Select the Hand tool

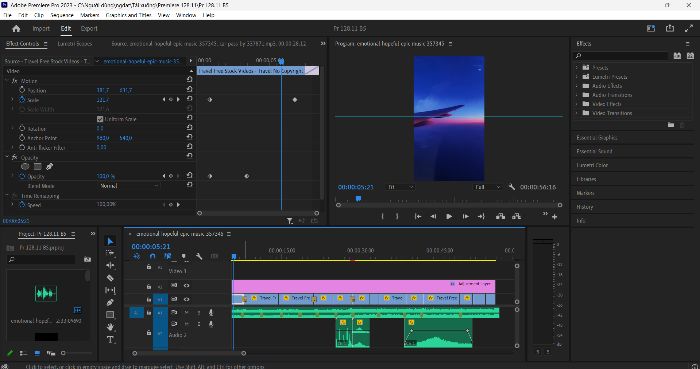point(110,327)
